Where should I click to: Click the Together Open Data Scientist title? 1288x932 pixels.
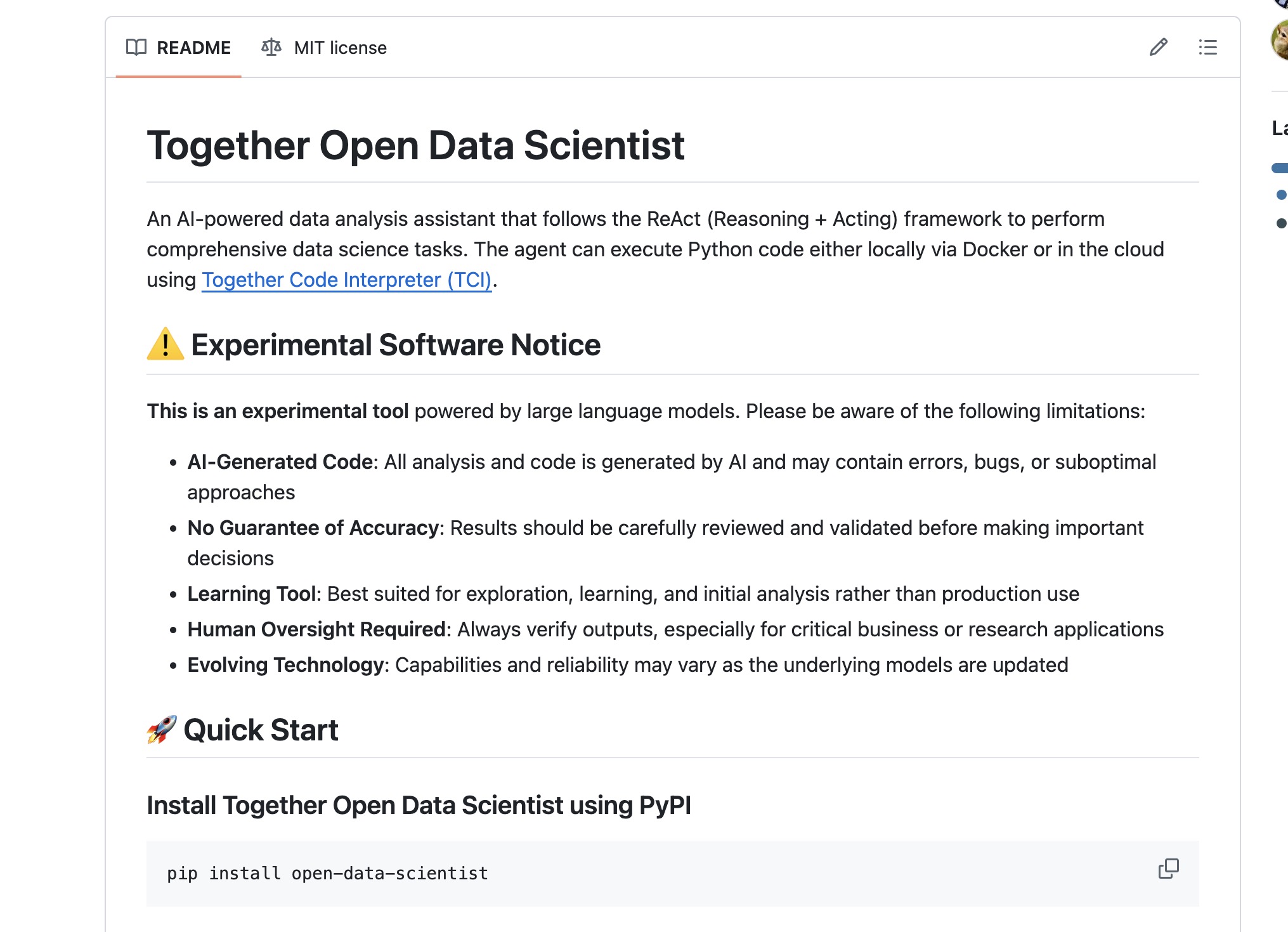coord(416,145)
